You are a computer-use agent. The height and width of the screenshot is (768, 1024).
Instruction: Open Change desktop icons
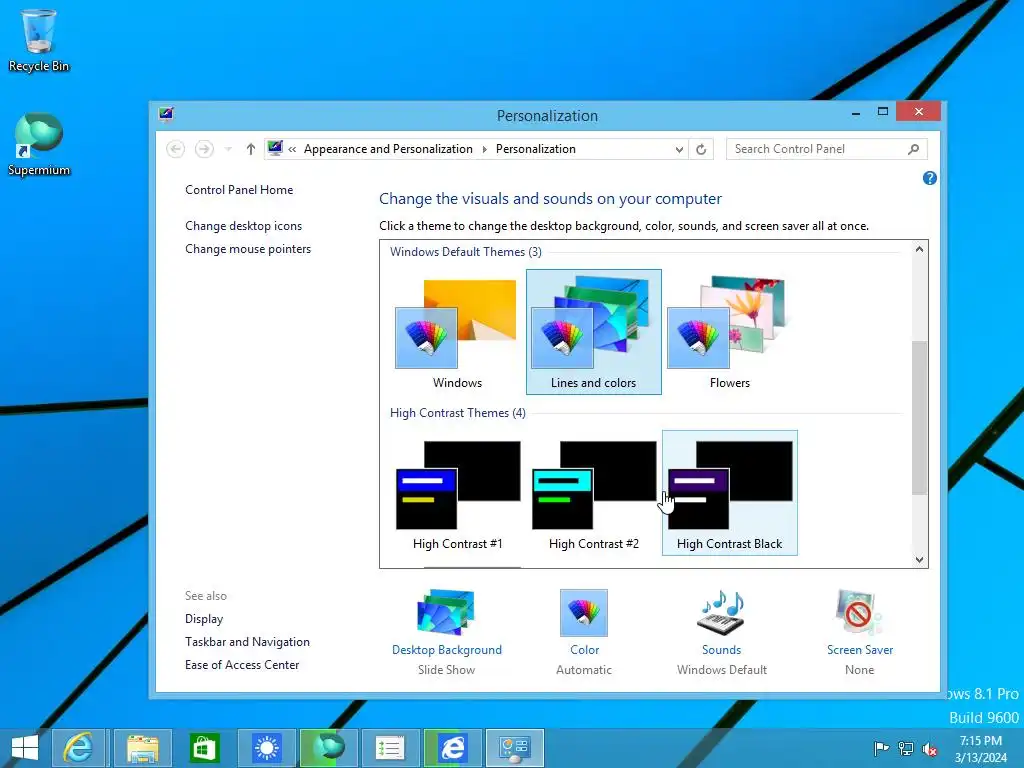[244, 225]
